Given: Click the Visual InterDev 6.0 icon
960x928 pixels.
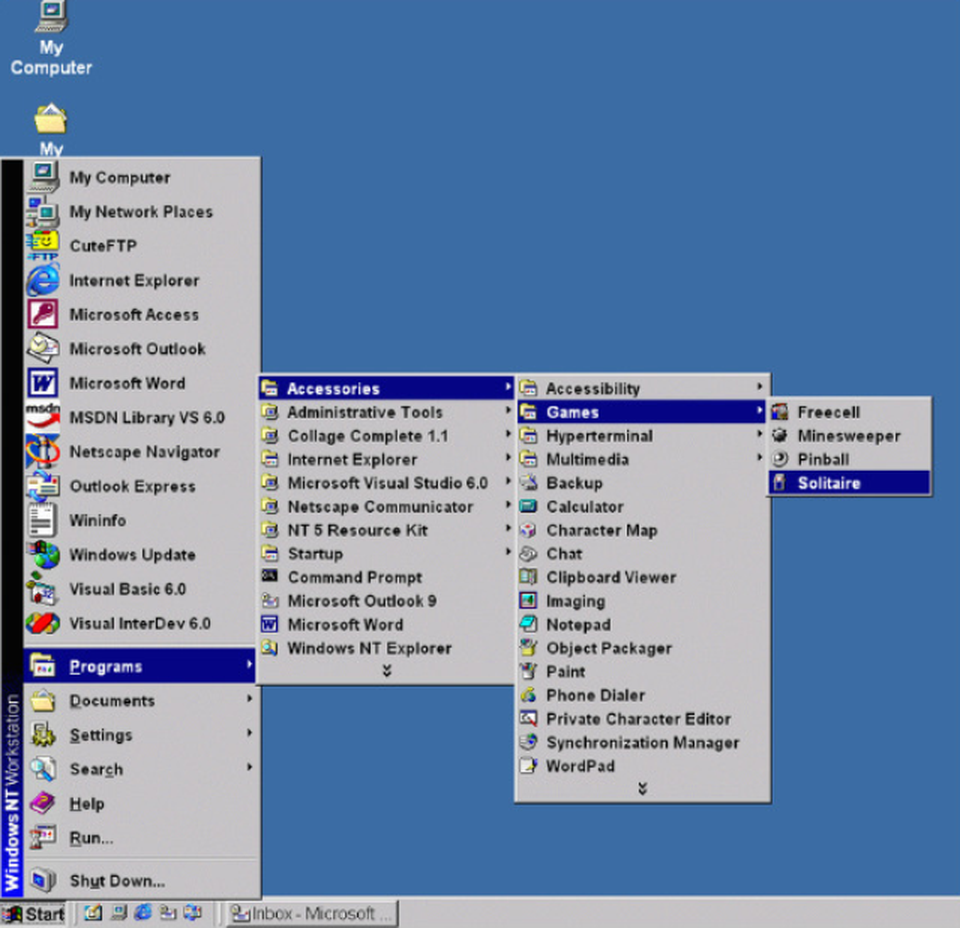Looking at the screenshot, I should (x=42, y=623).
